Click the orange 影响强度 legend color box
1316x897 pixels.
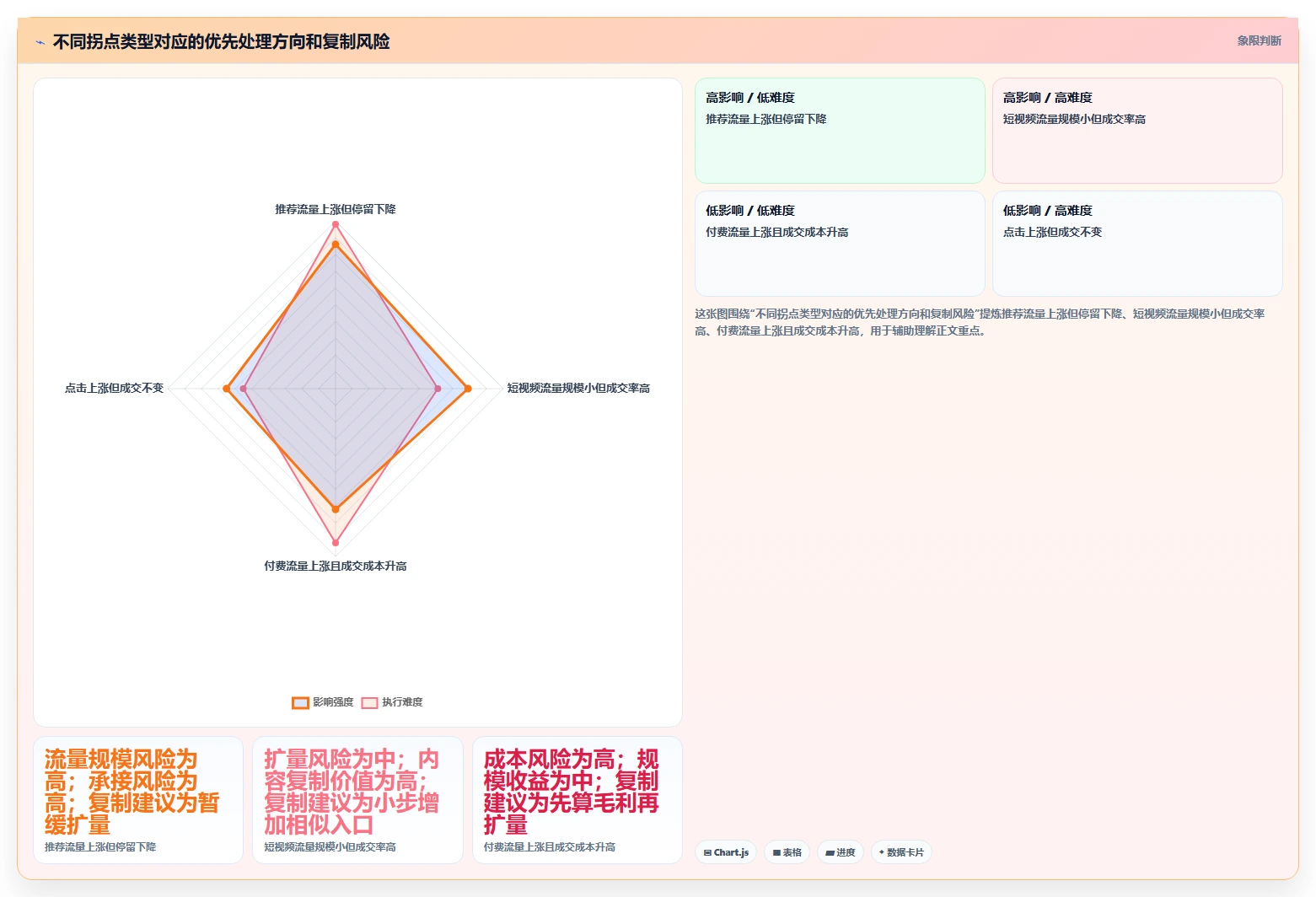pos(300,702)
